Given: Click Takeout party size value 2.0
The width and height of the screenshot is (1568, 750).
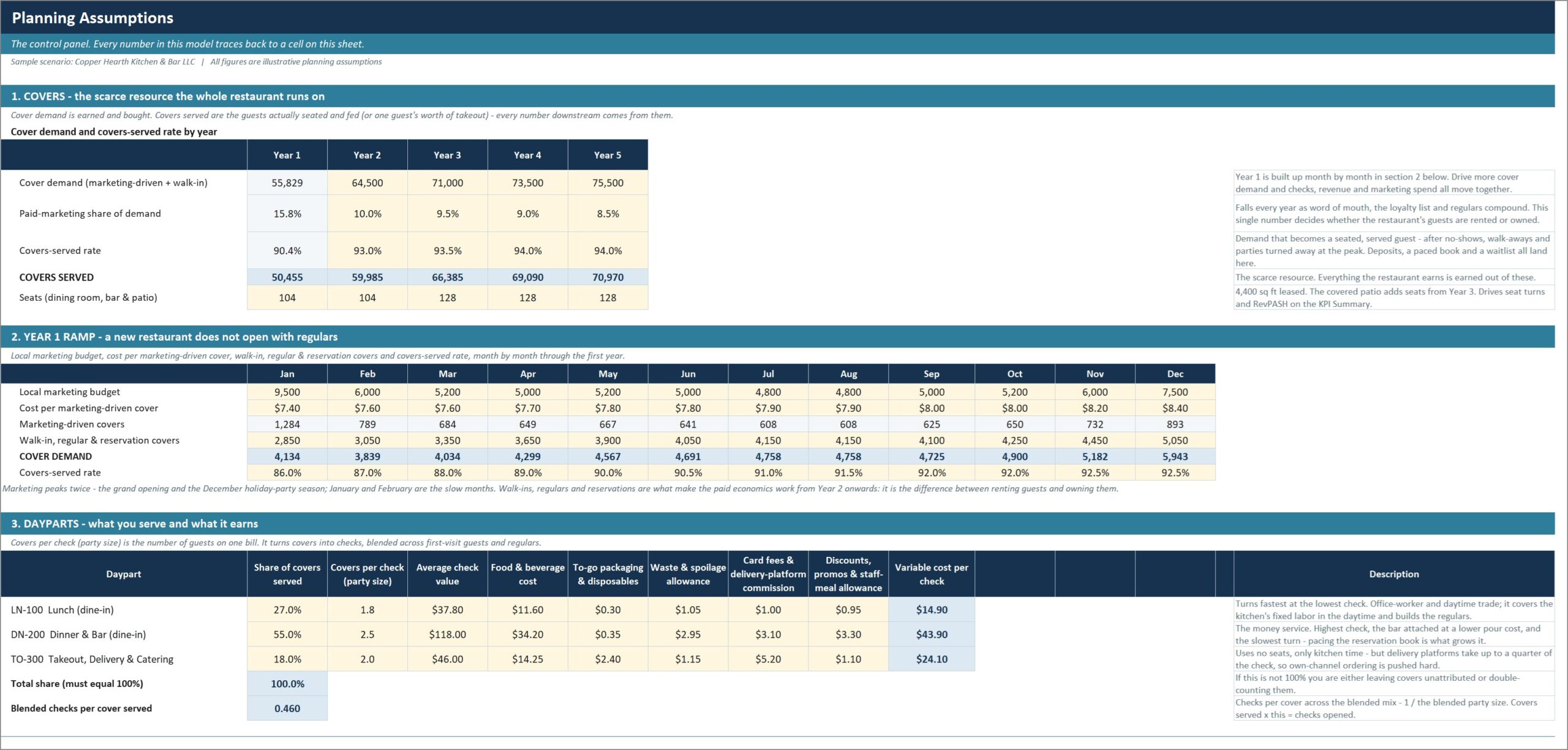Looking at the screenshot, I should click(367, 659).
